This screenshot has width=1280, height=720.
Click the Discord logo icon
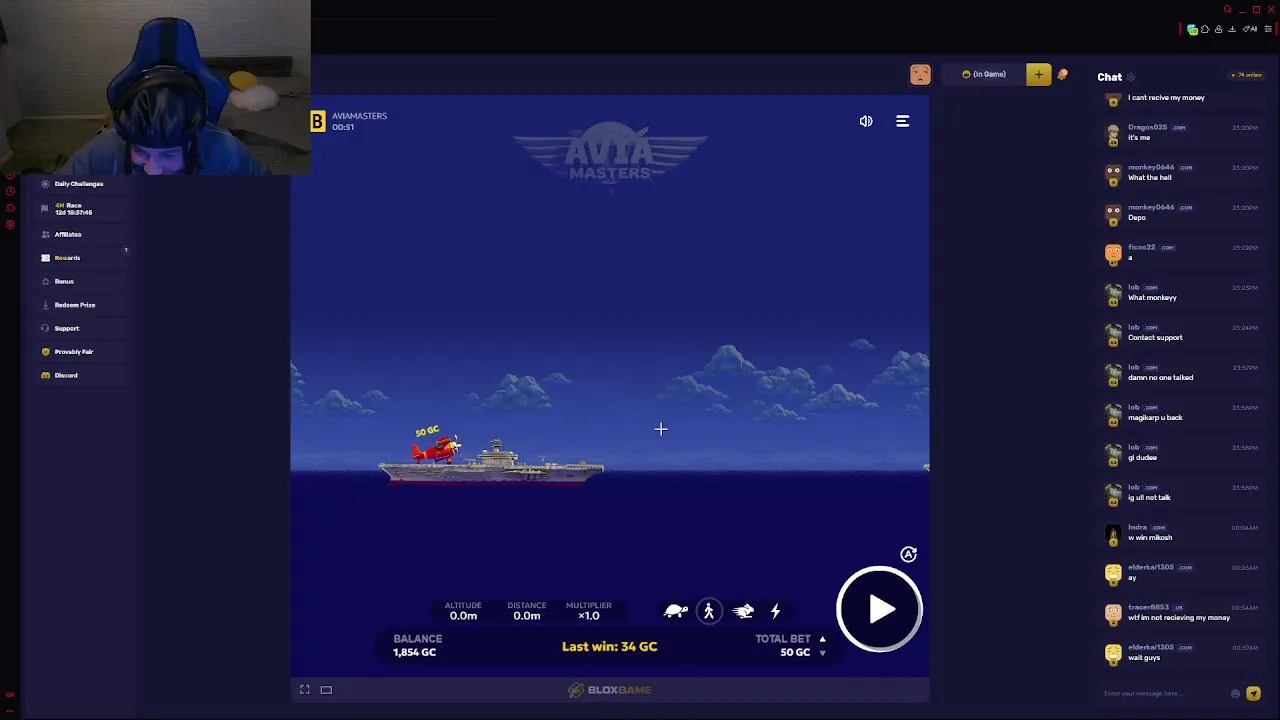45,375
